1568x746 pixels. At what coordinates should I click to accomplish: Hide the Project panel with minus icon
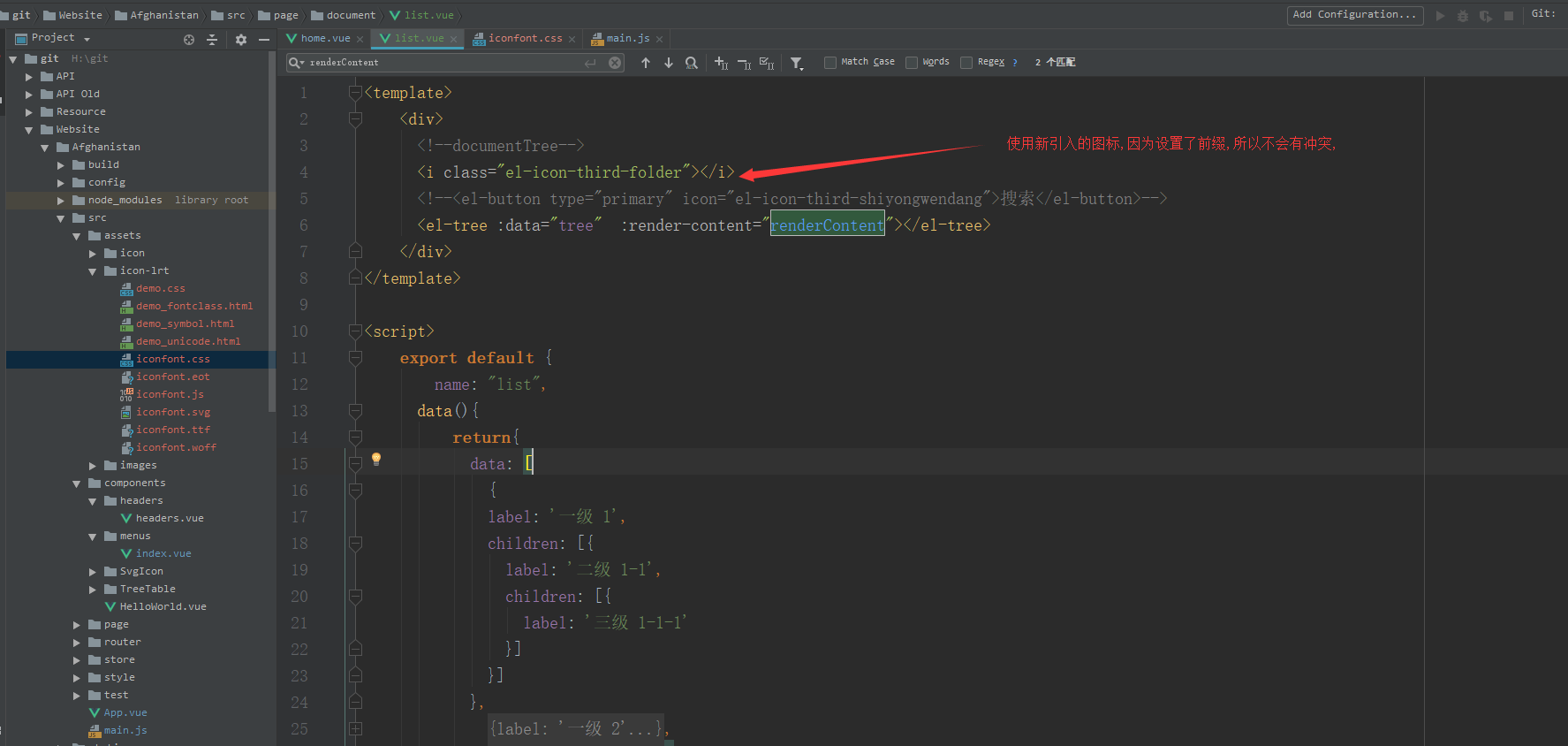coord(263,40)
